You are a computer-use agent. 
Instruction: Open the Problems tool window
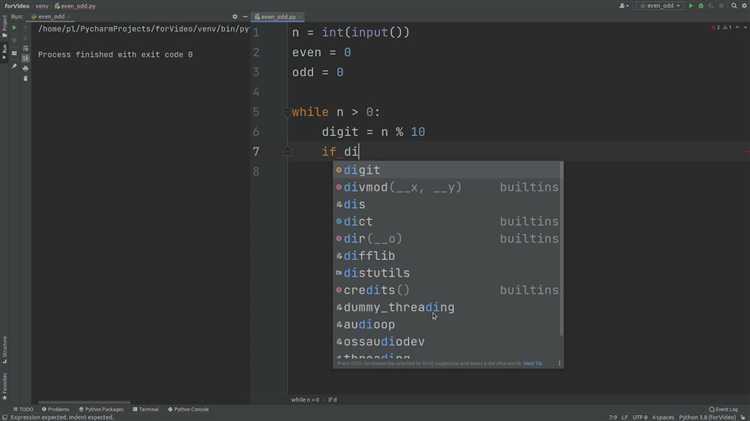(x=55, y=410)
